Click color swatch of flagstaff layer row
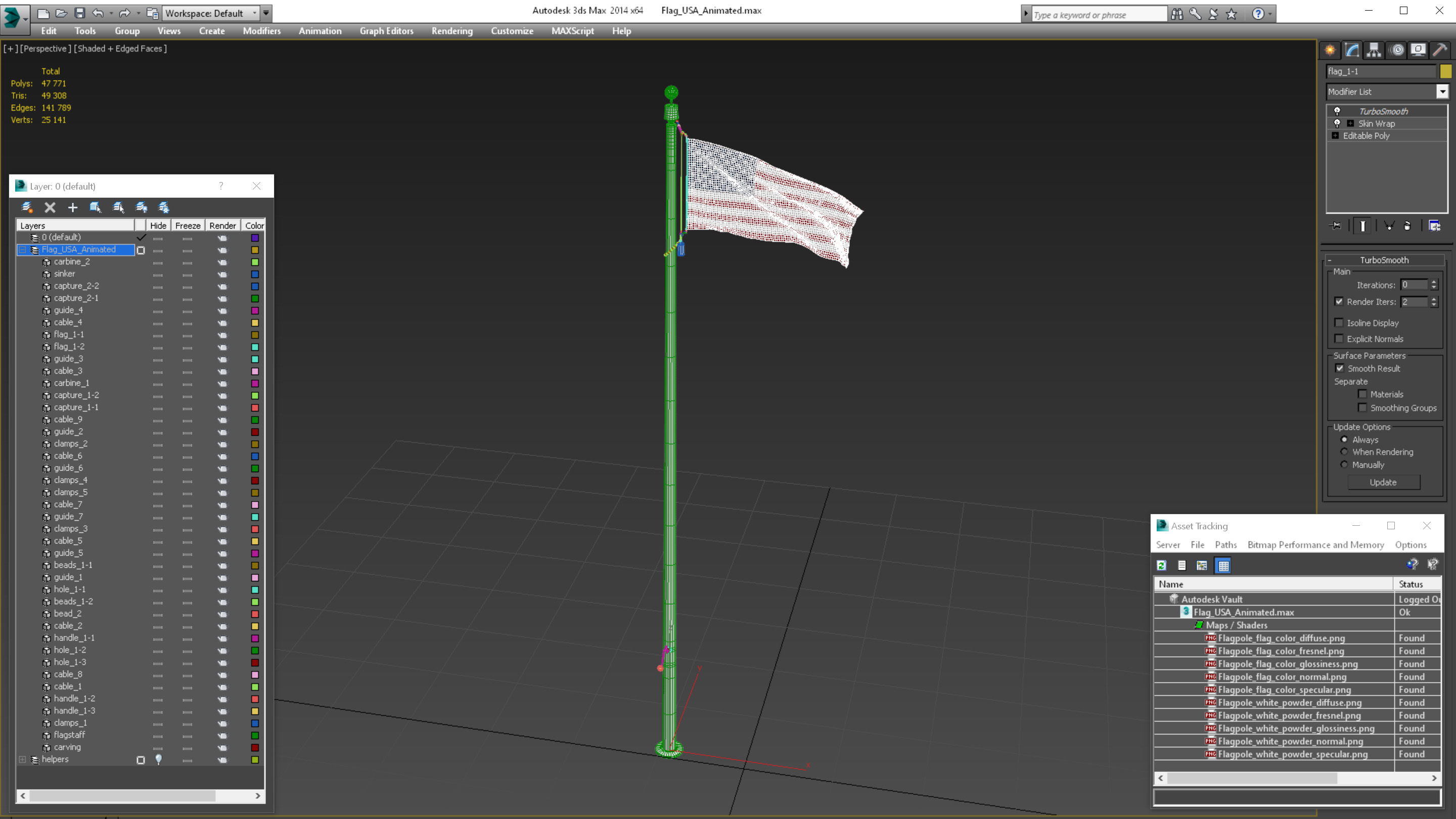The height and width of the screenshot is (819, 1456). click(255, 736)
